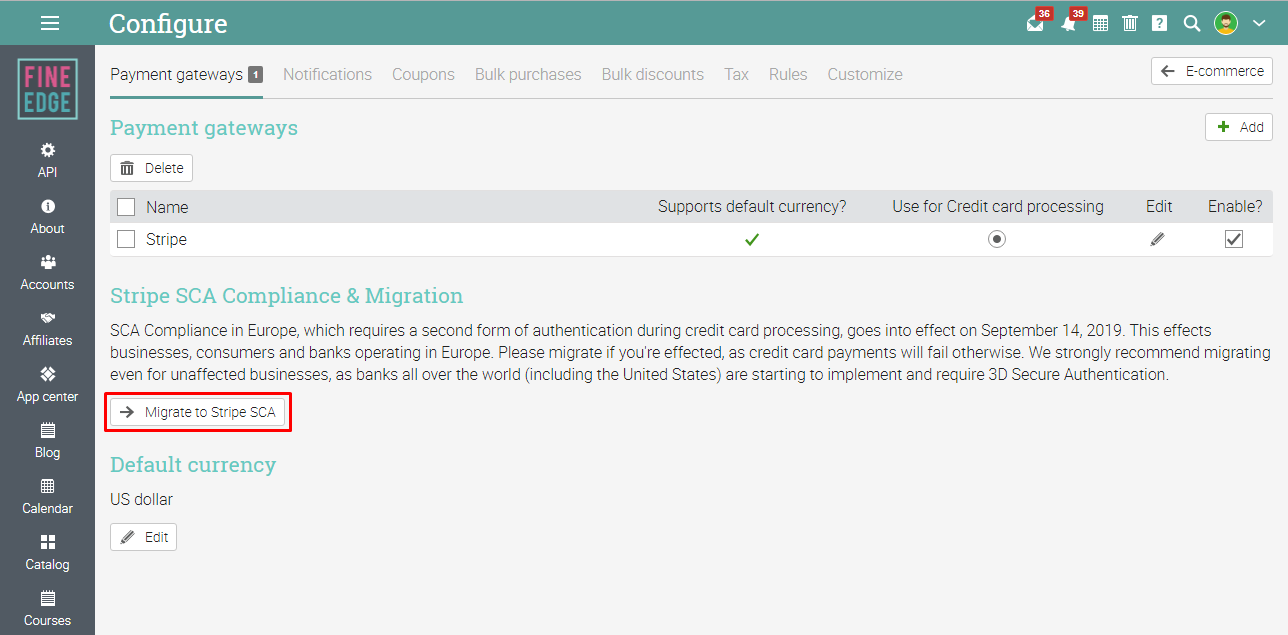Open the help question mark icon
The image size is (1288, 635).
[x=1160, y=23]
